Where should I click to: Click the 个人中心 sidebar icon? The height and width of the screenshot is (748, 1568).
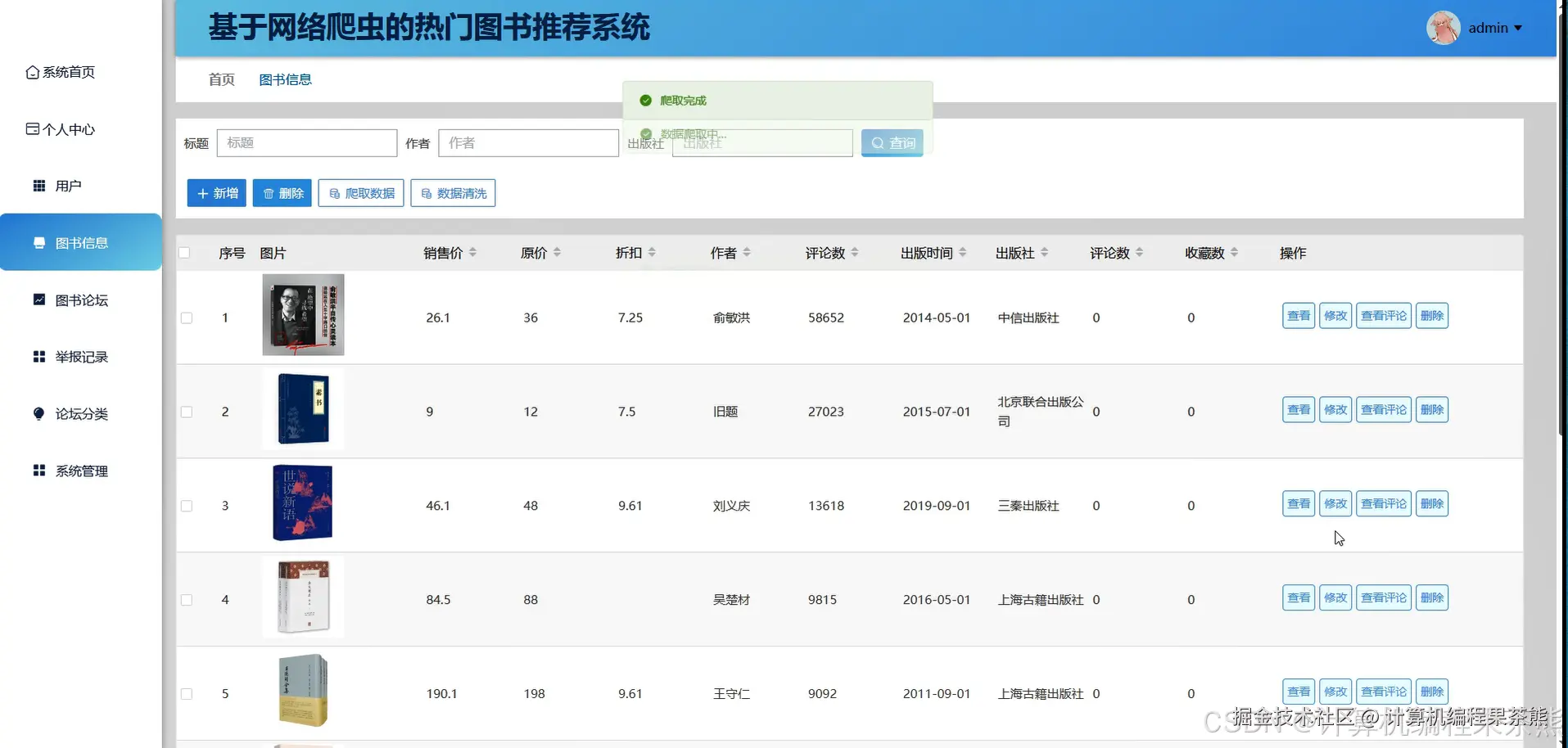pyautogui.click(x=33, y=129)
